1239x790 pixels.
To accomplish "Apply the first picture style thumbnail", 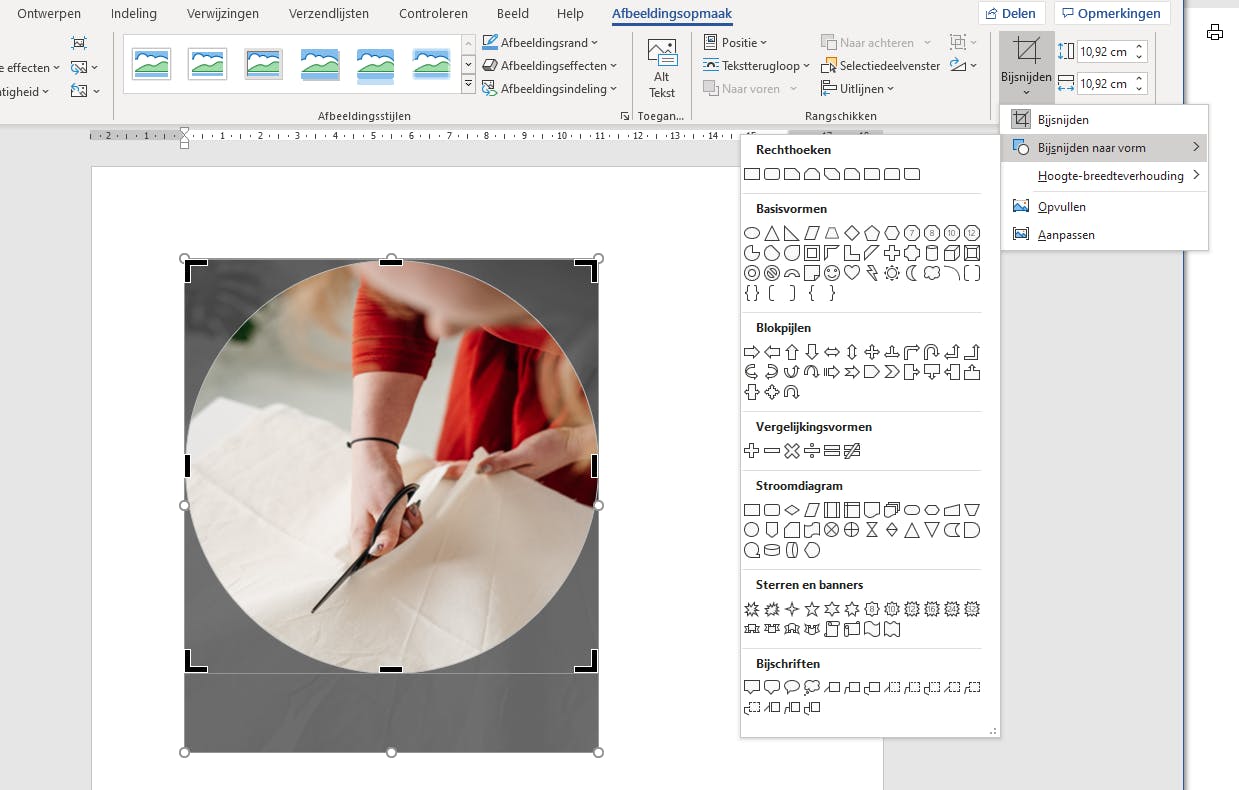I will pos(152,64).
